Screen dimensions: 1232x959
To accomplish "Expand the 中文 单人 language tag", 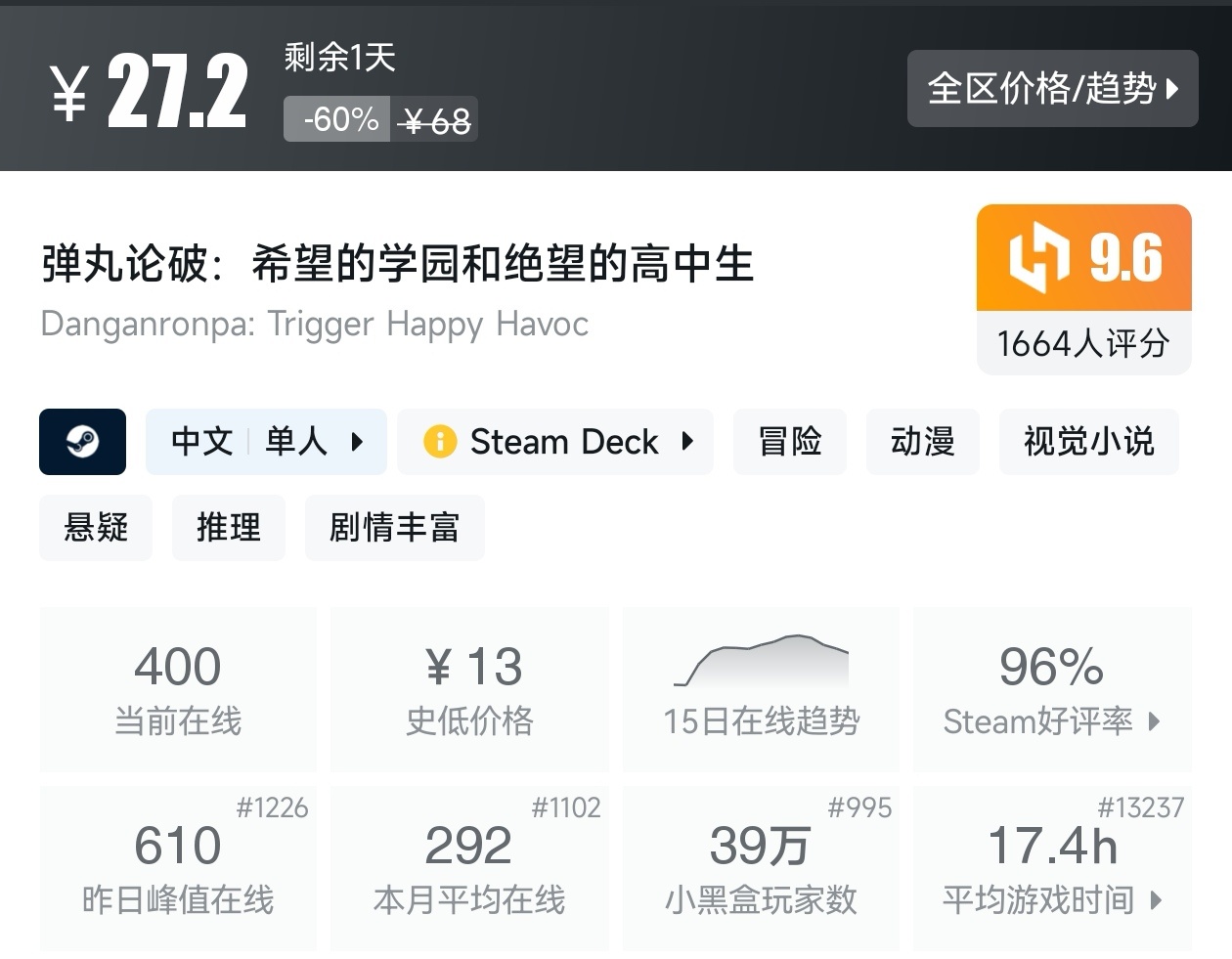I will click(x=266, y=442).
